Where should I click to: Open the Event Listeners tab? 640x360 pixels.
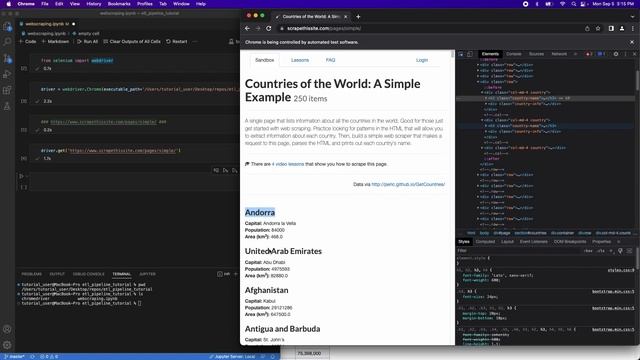[x=533, y=242]
